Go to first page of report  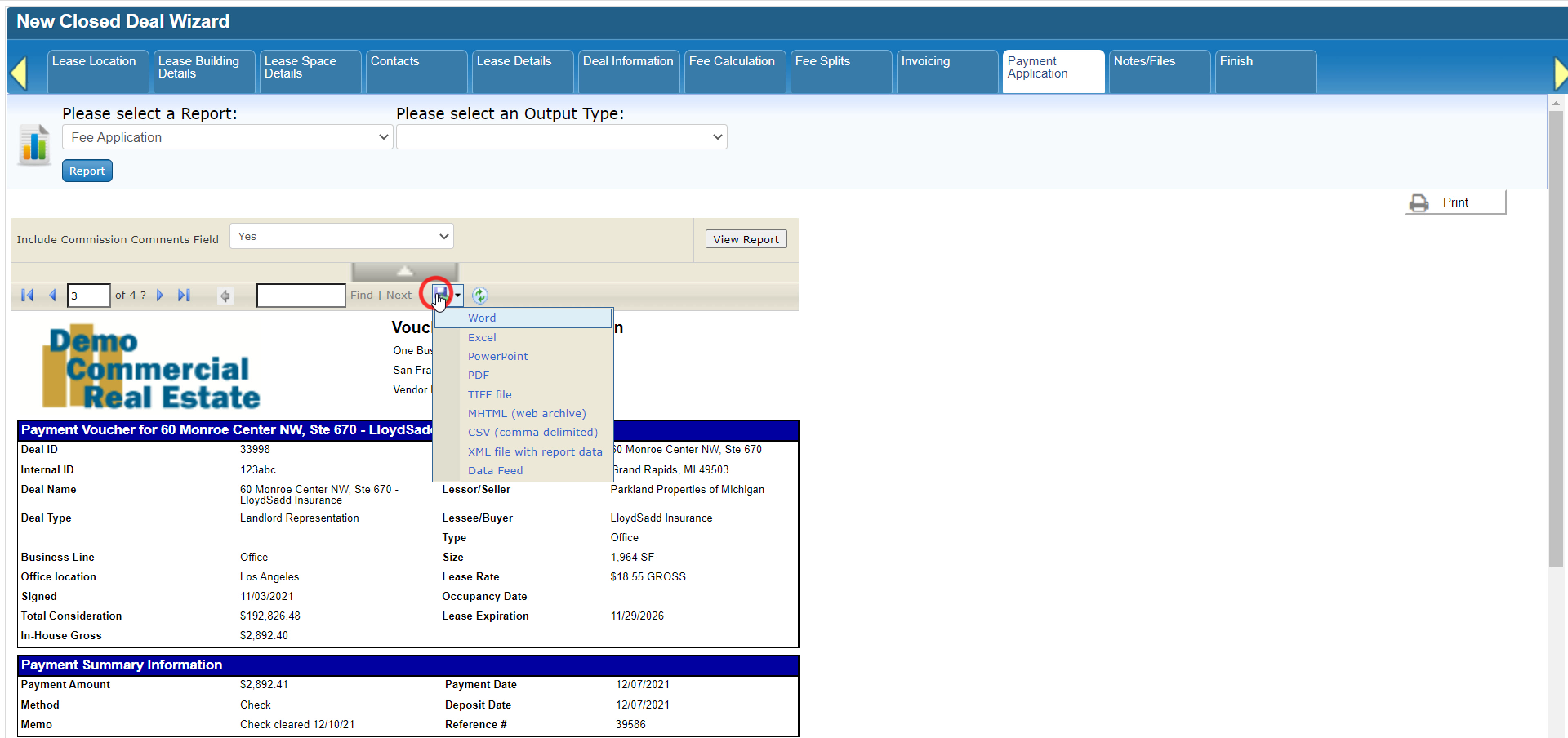pos(27,296)
